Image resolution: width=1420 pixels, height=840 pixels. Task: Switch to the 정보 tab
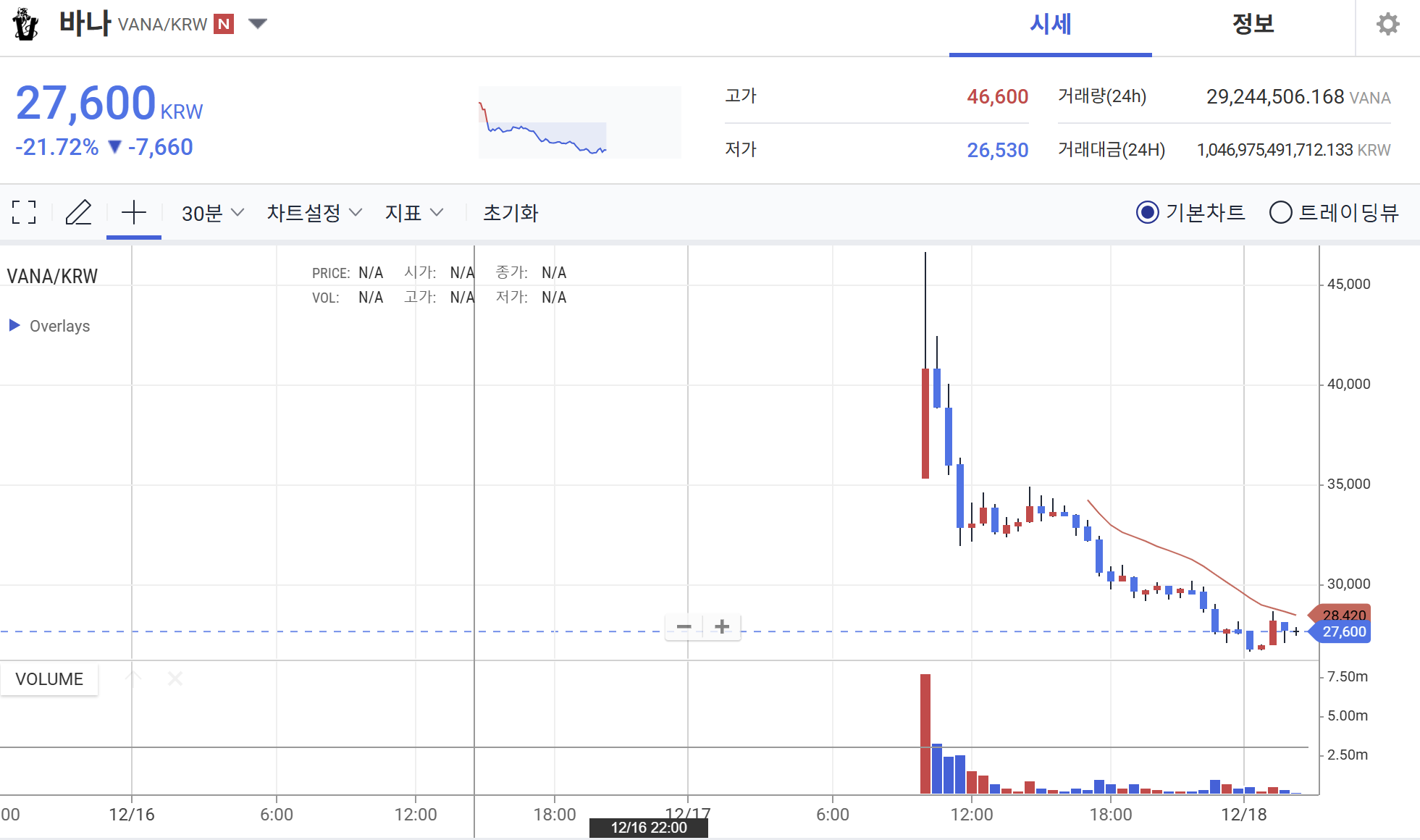[x=1253, y=25]
